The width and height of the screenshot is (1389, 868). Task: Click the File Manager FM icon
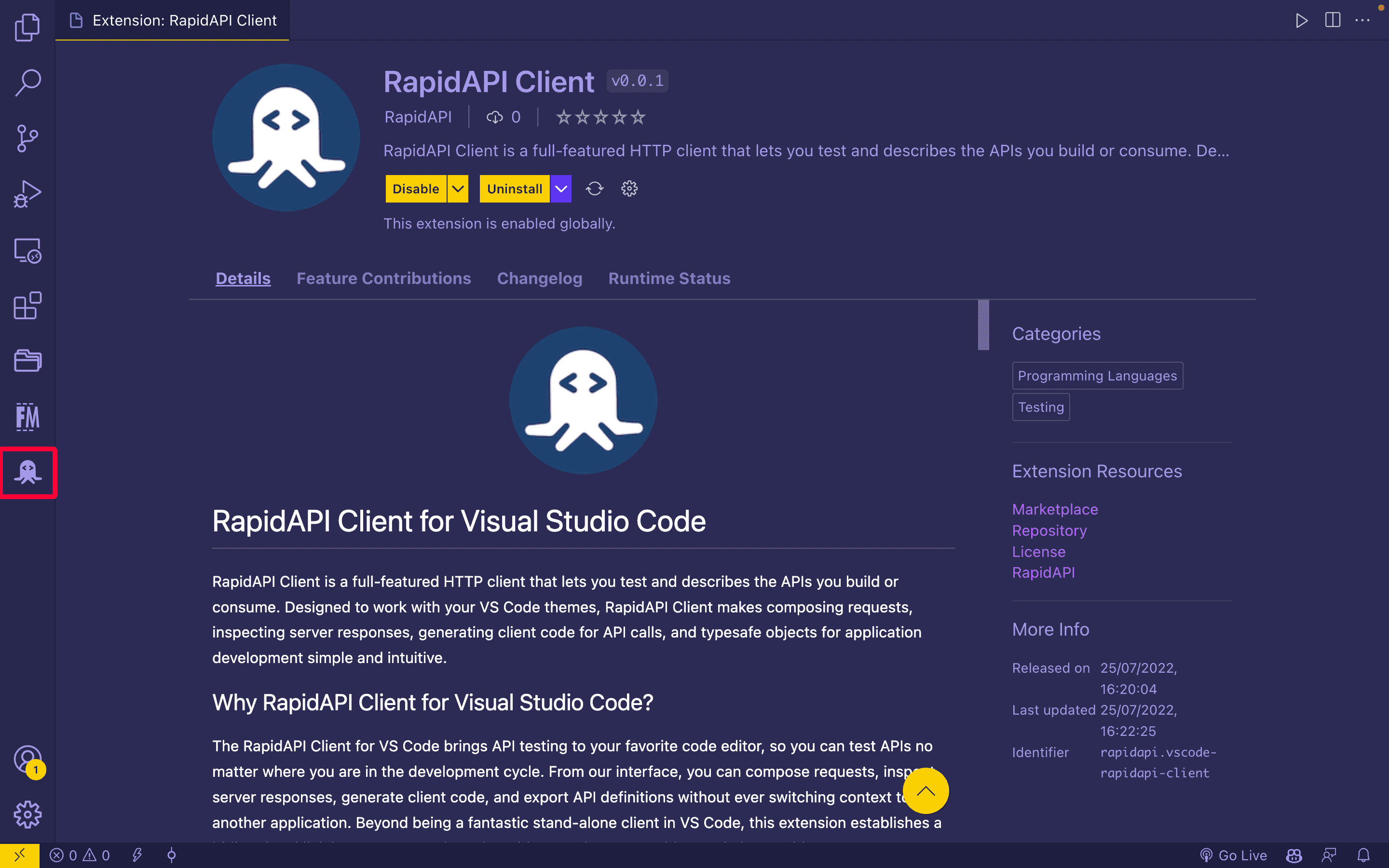27,416
